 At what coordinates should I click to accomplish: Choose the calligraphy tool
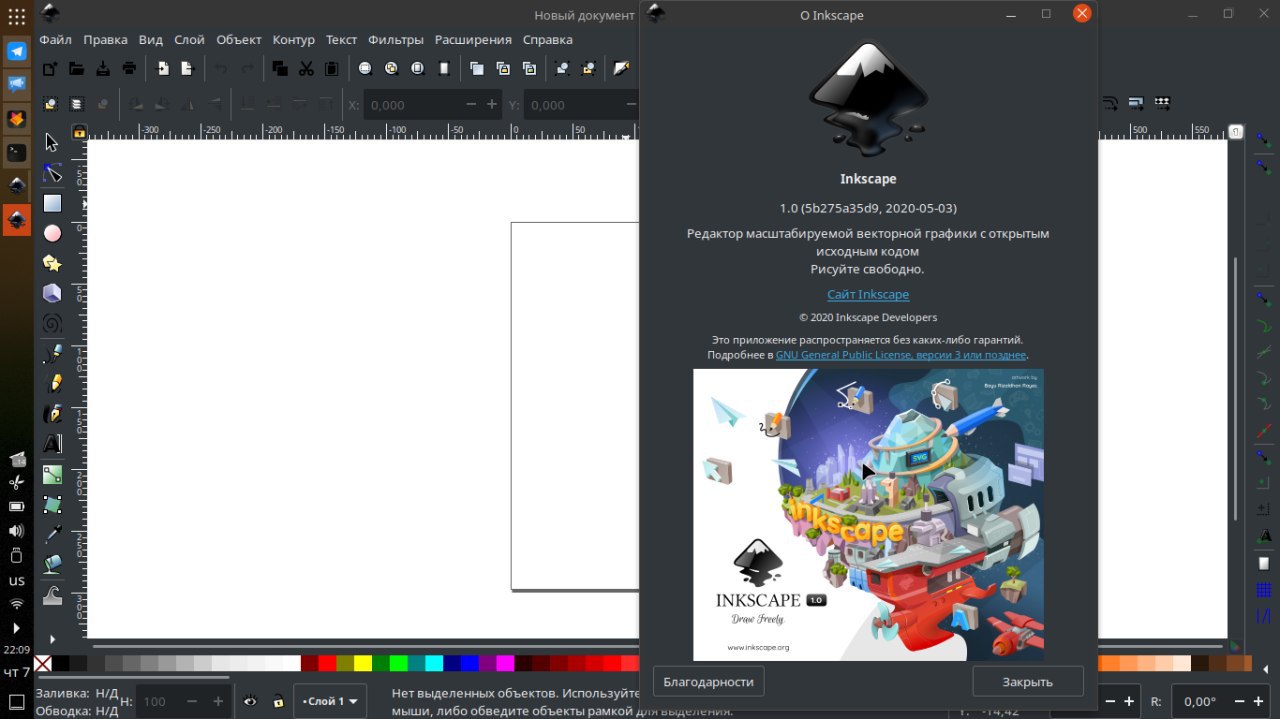pyautogui.click(x=52, y=413)
